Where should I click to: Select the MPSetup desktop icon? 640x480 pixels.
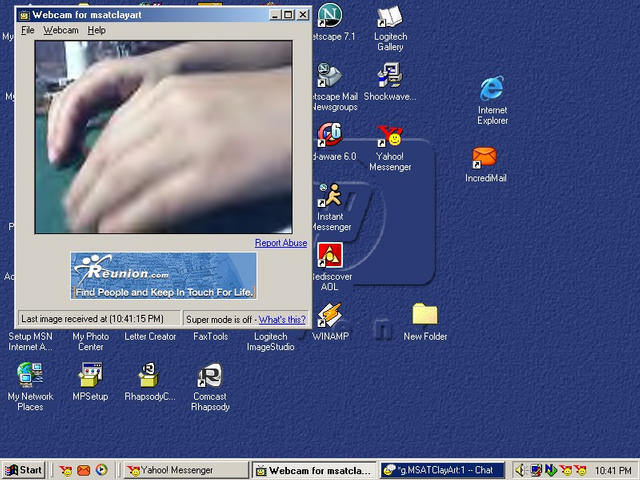pos(90,374)
